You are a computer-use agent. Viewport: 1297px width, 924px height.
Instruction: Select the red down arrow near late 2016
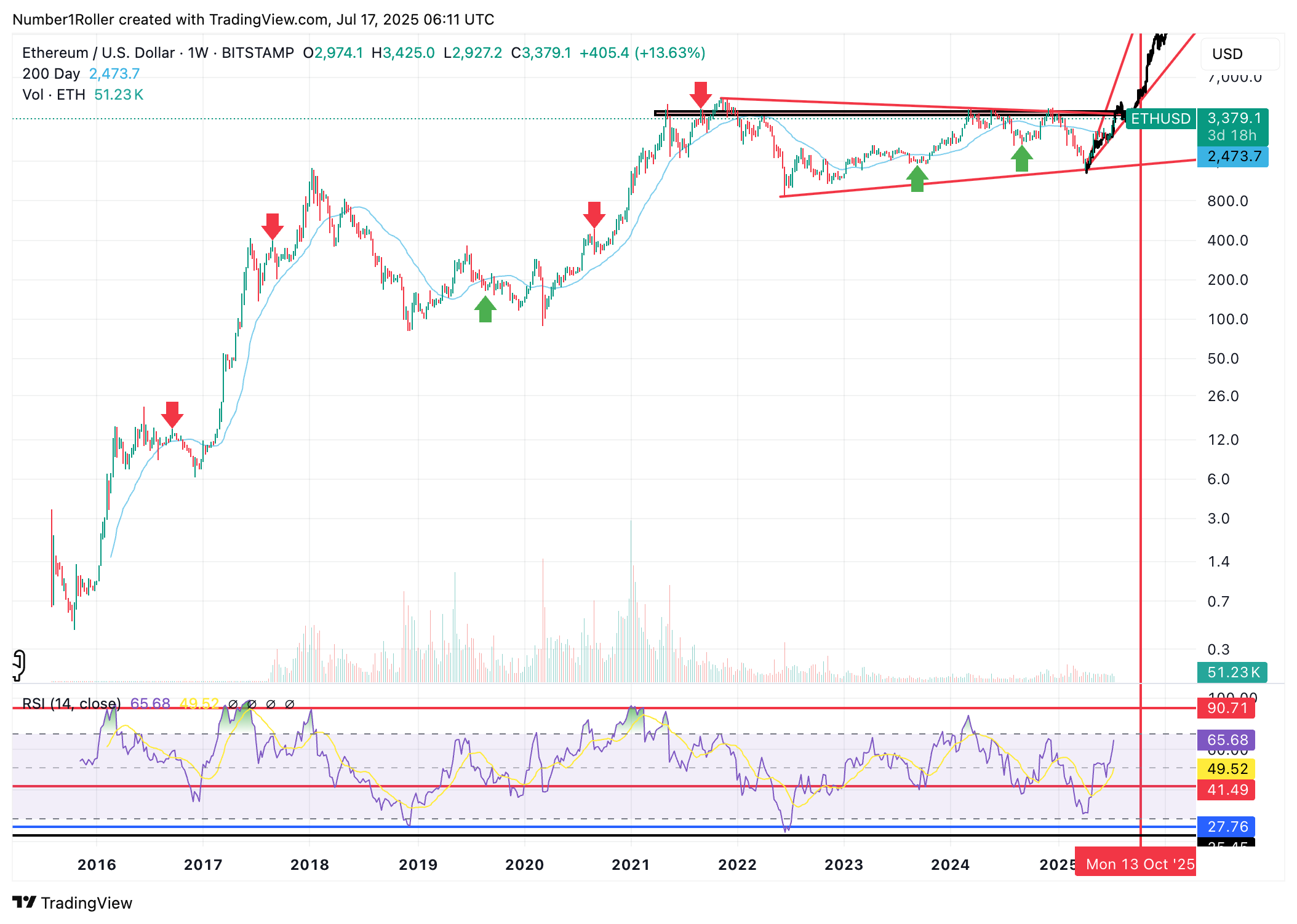(172, 414)
